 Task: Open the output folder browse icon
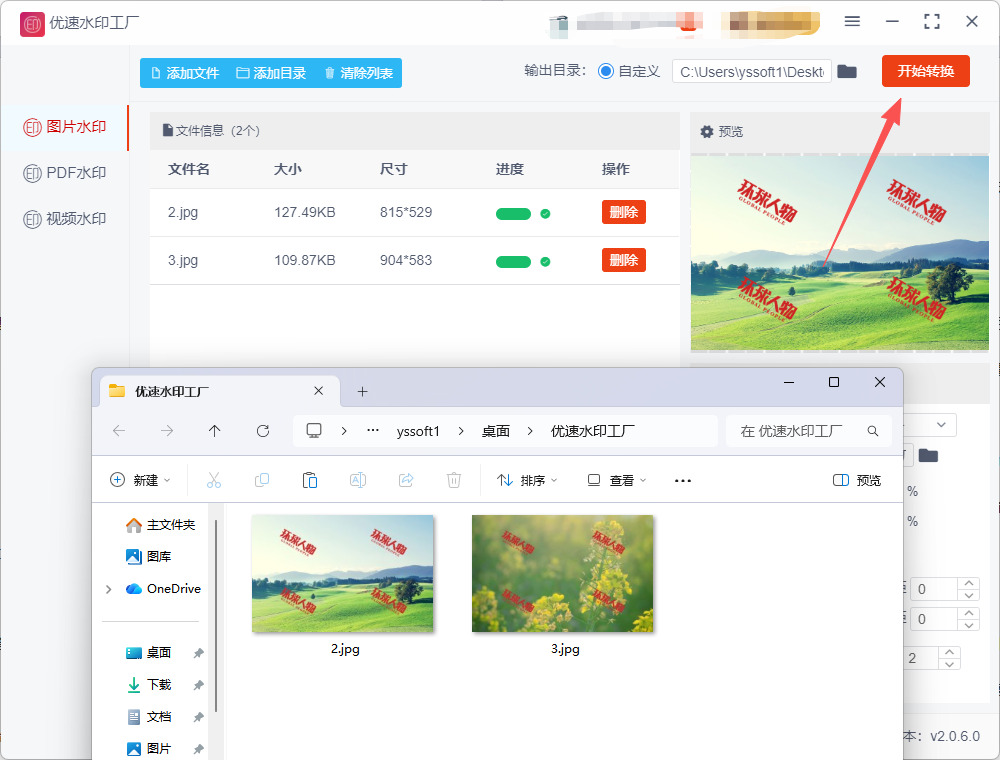[846, 71]
